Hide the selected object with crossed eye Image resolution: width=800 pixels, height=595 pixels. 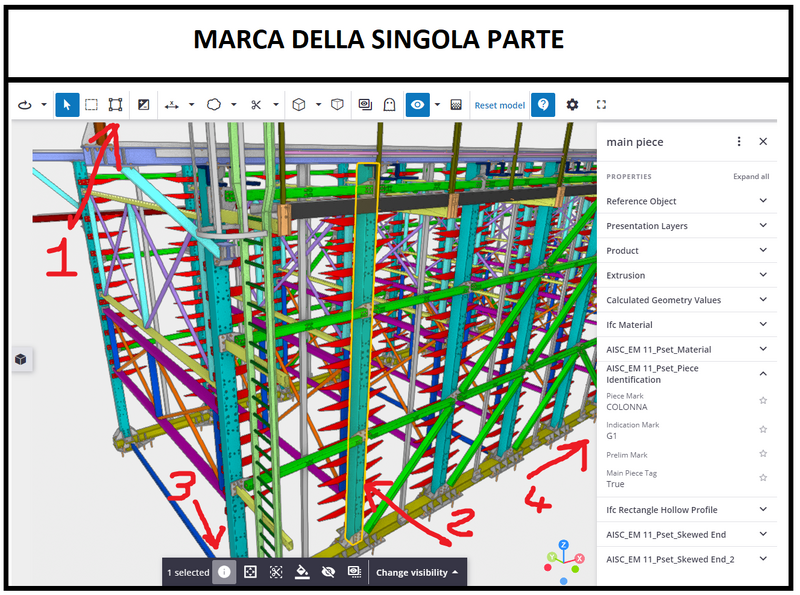[x=328, y=572]
